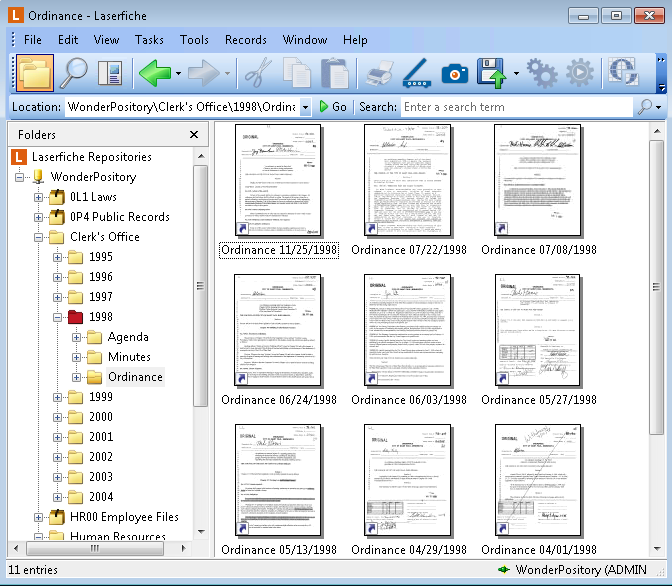
Task: Expand the HR00 Employee Files folder
Action: pyautogui.click(x=38, y=517)
